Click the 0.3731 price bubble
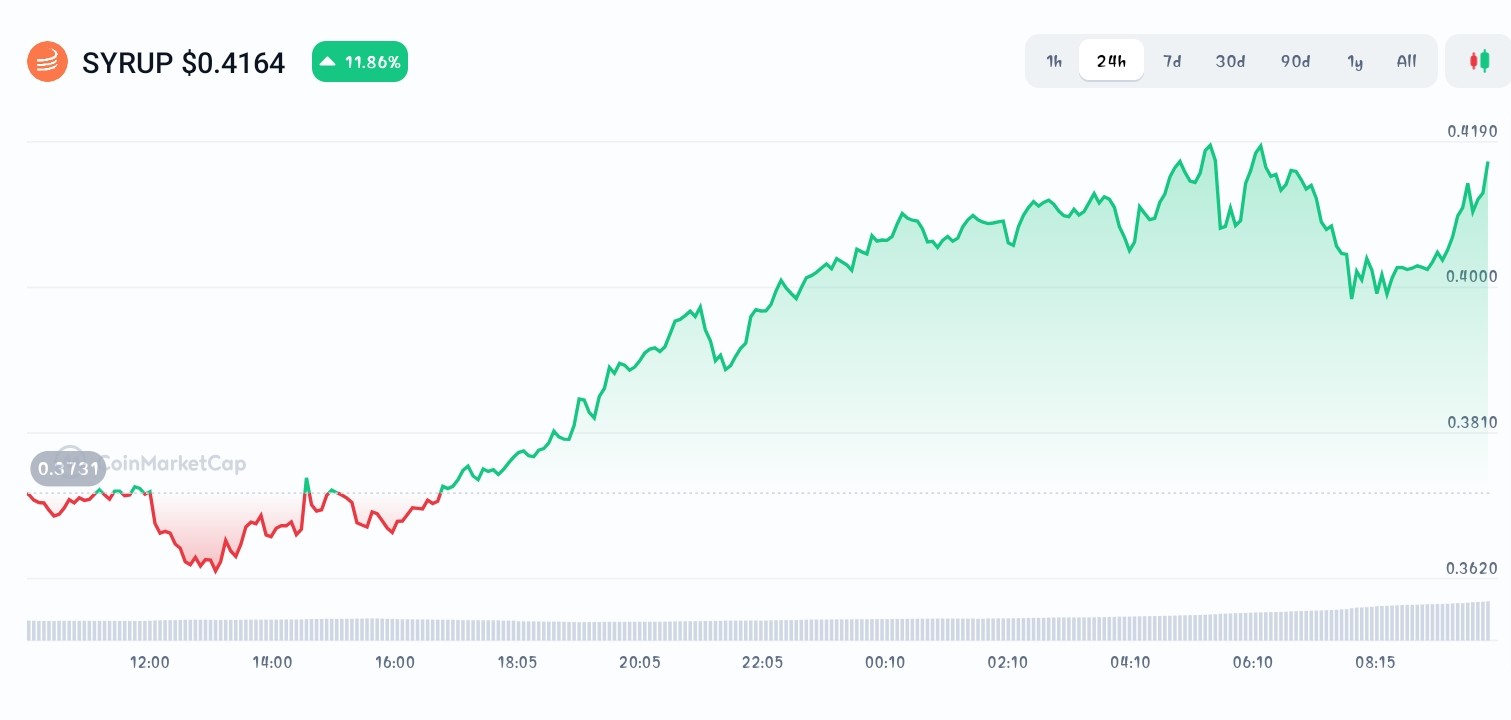 [66, 468]
